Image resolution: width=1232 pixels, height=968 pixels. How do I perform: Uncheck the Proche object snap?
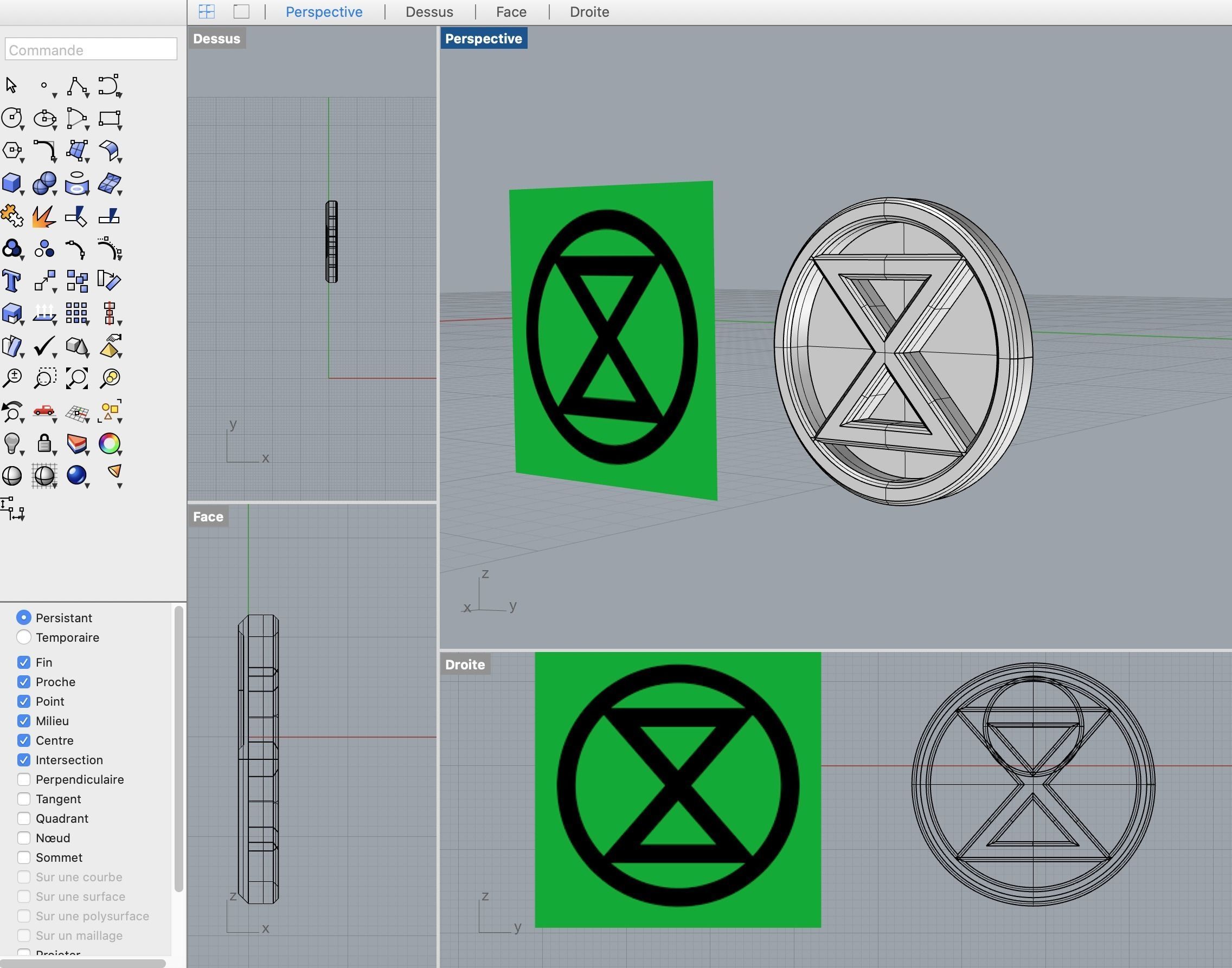click(x=24, y=681)
